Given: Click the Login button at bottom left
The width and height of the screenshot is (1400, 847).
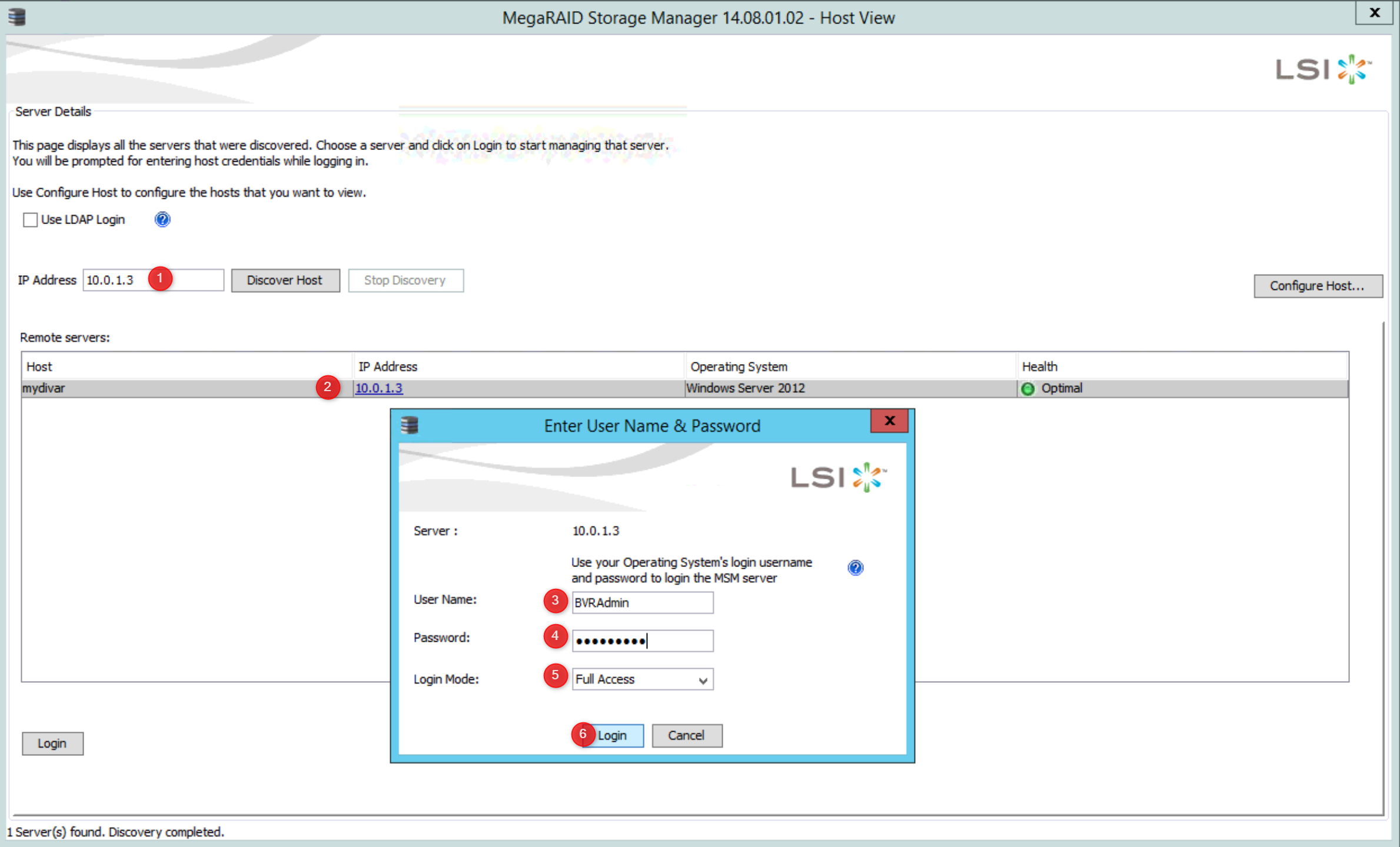Looking at the screenshot, I should tap(52, 743).
